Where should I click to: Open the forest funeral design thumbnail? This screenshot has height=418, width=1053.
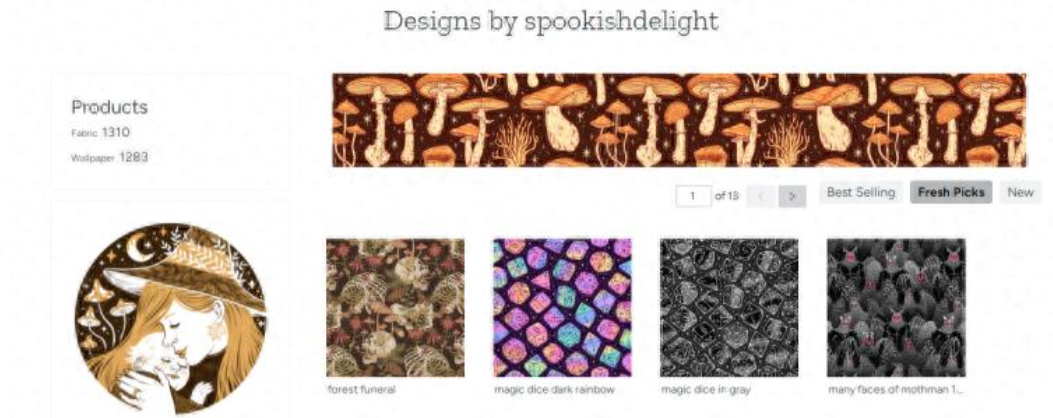point(395,308)
